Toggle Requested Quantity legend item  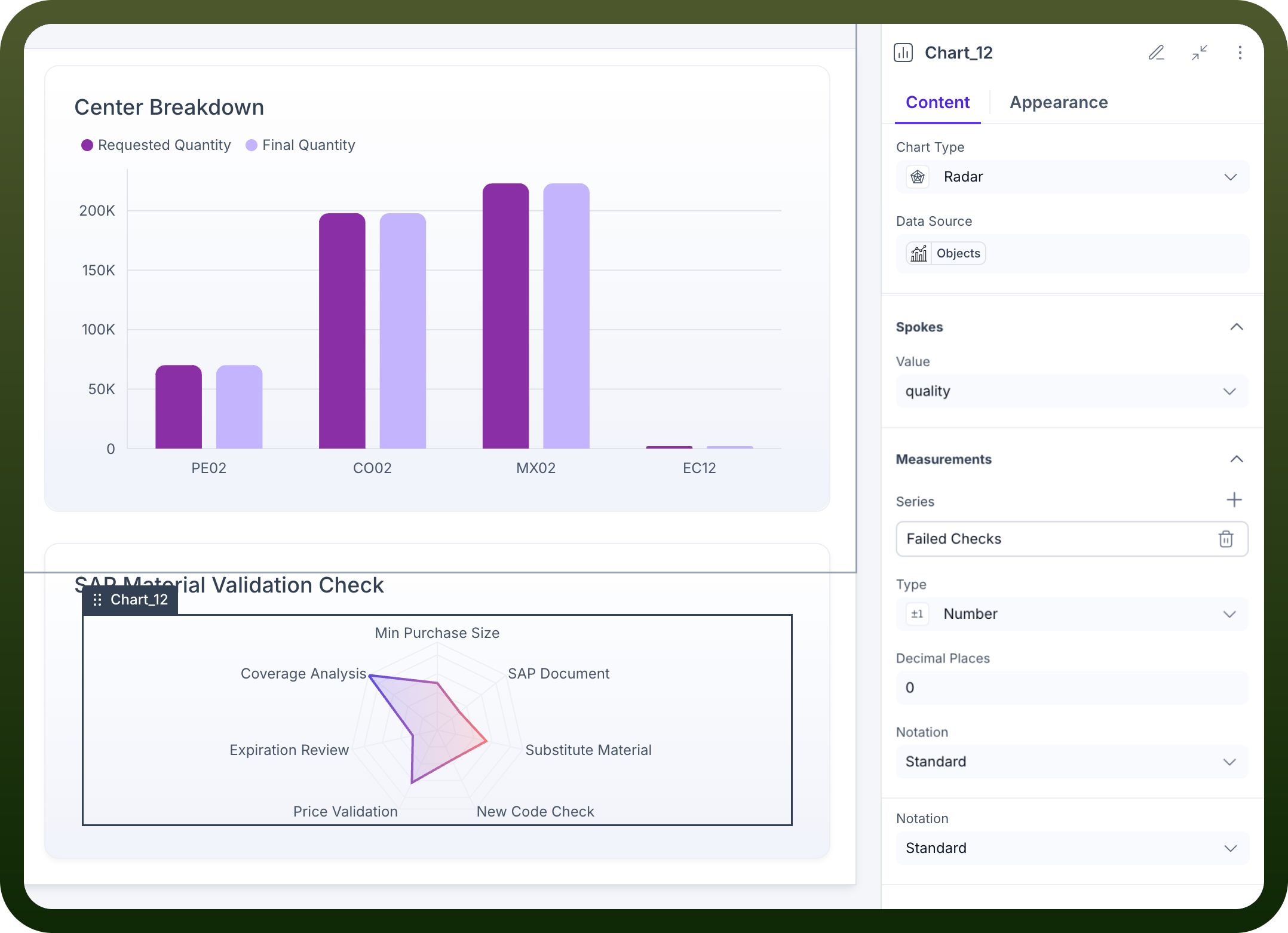tap(156, 145)
